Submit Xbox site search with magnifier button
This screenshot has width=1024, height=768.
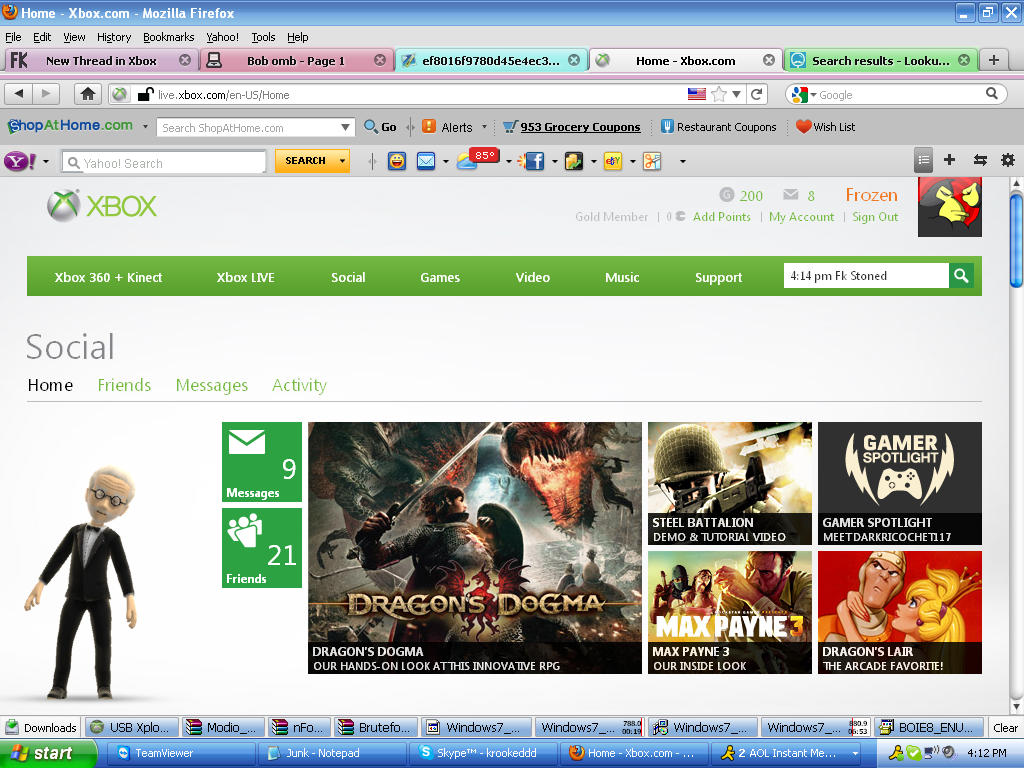pos(961,276)
